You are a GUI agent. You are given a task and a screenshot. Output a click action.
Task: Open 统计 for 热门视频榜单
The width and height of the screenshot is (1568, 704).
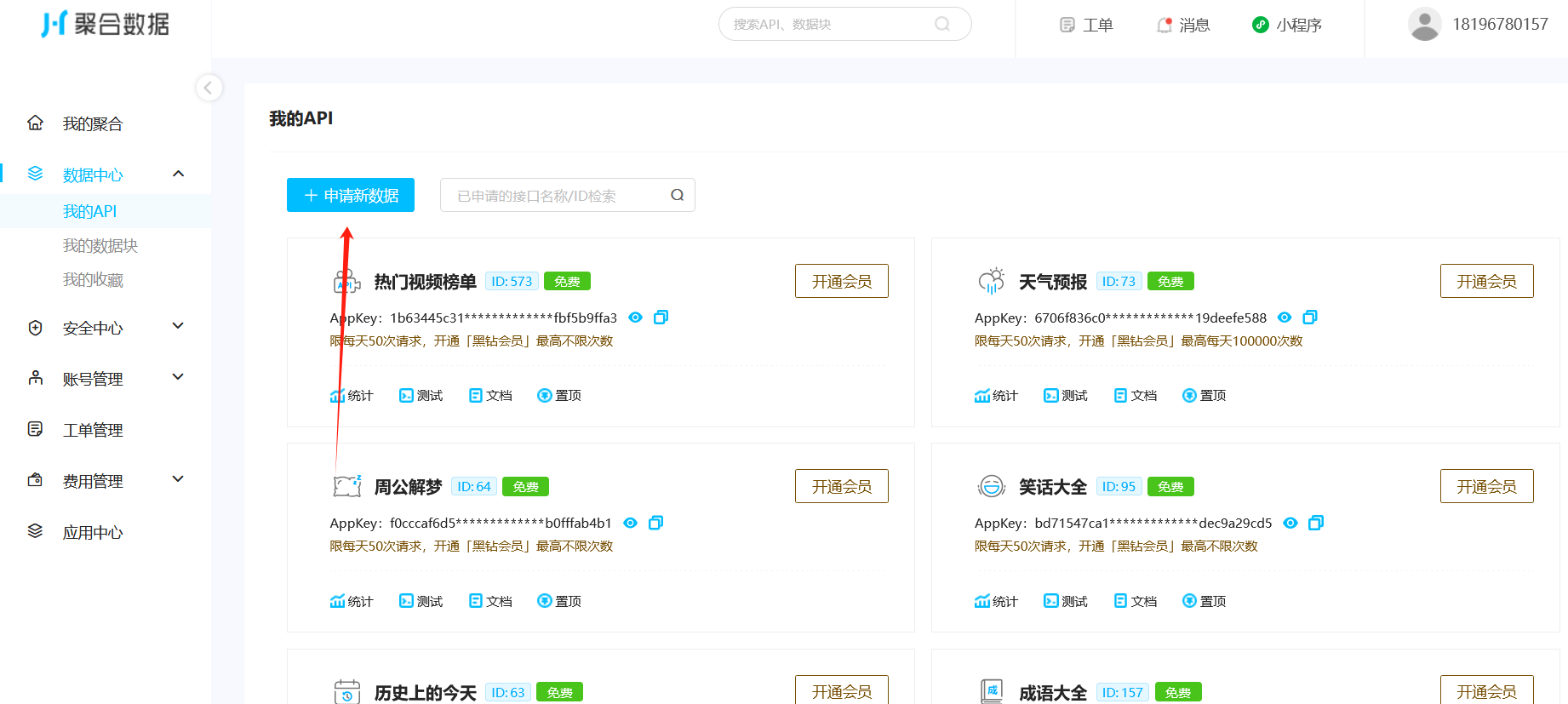(x=352, y=395)
